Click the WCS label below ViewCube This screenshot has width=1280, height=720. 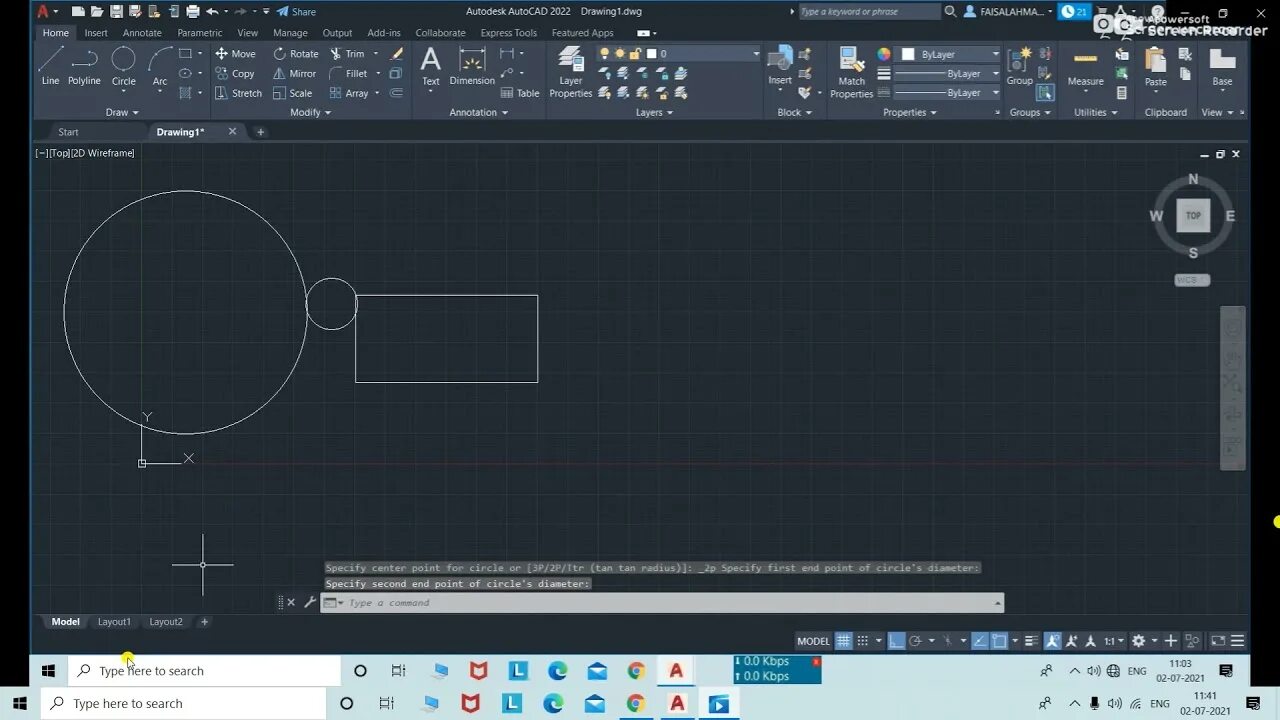point(1191,280)
